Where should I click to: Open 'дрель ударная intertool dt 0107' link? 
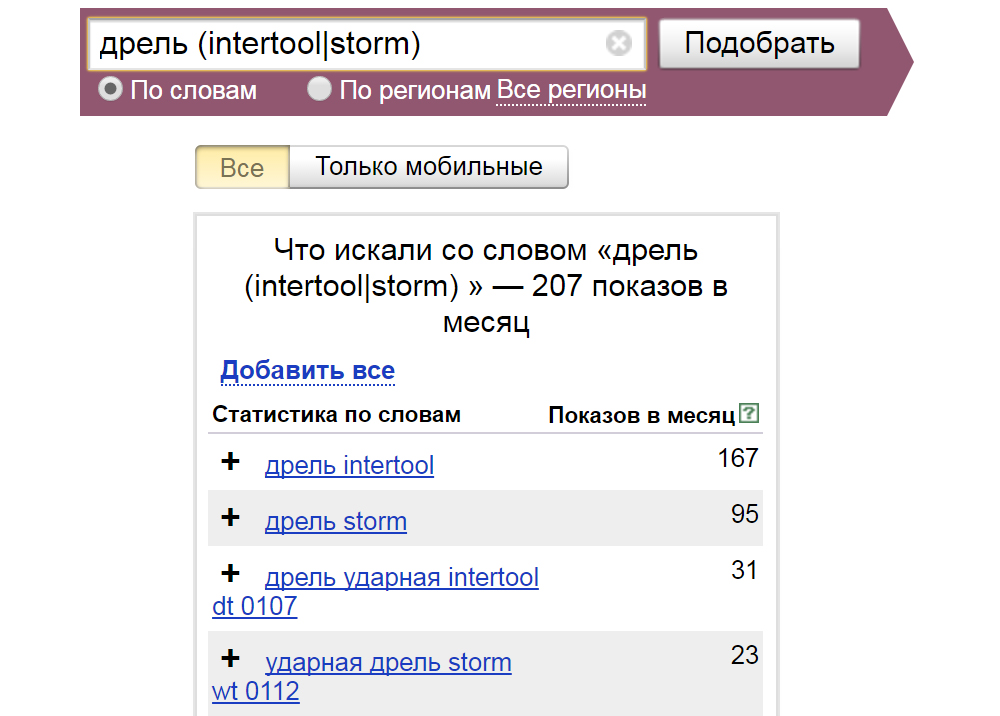401,578
